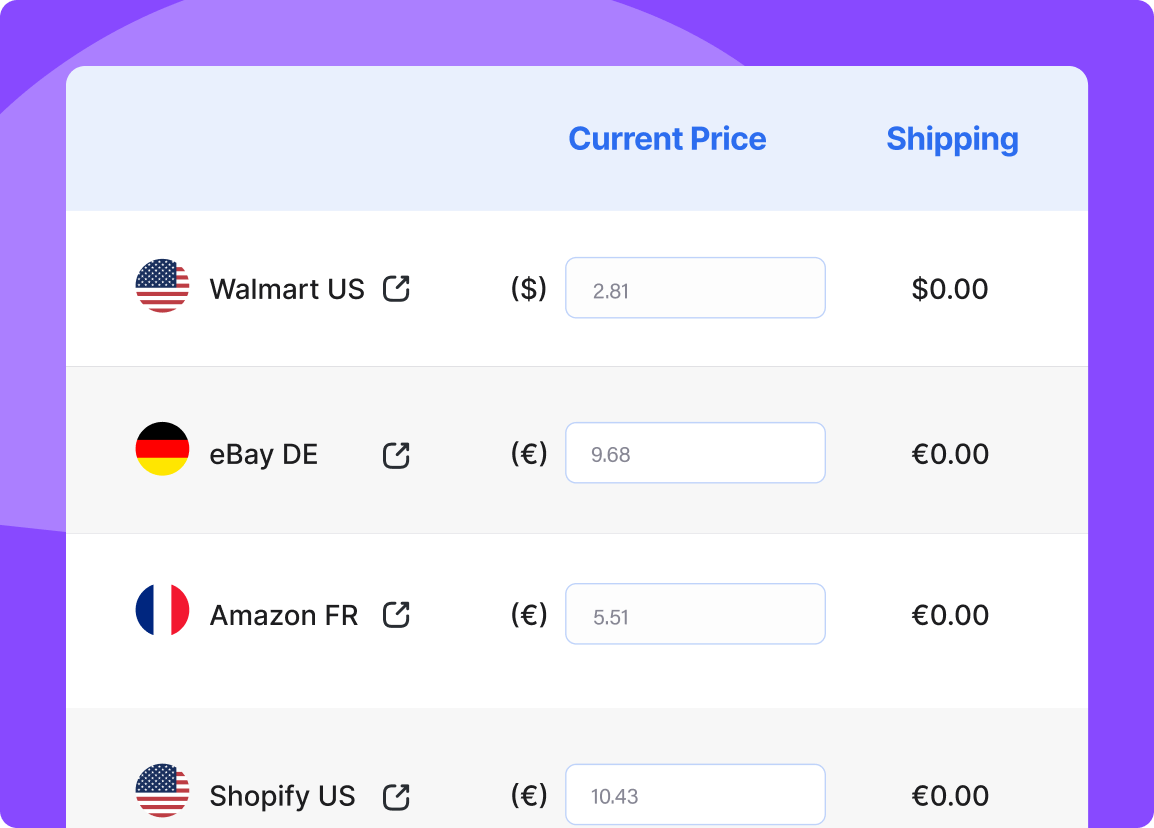Focus the eBay DE price field showing 9.68
This screenshot has height=828, width=1154.
[x=695, y=453]
